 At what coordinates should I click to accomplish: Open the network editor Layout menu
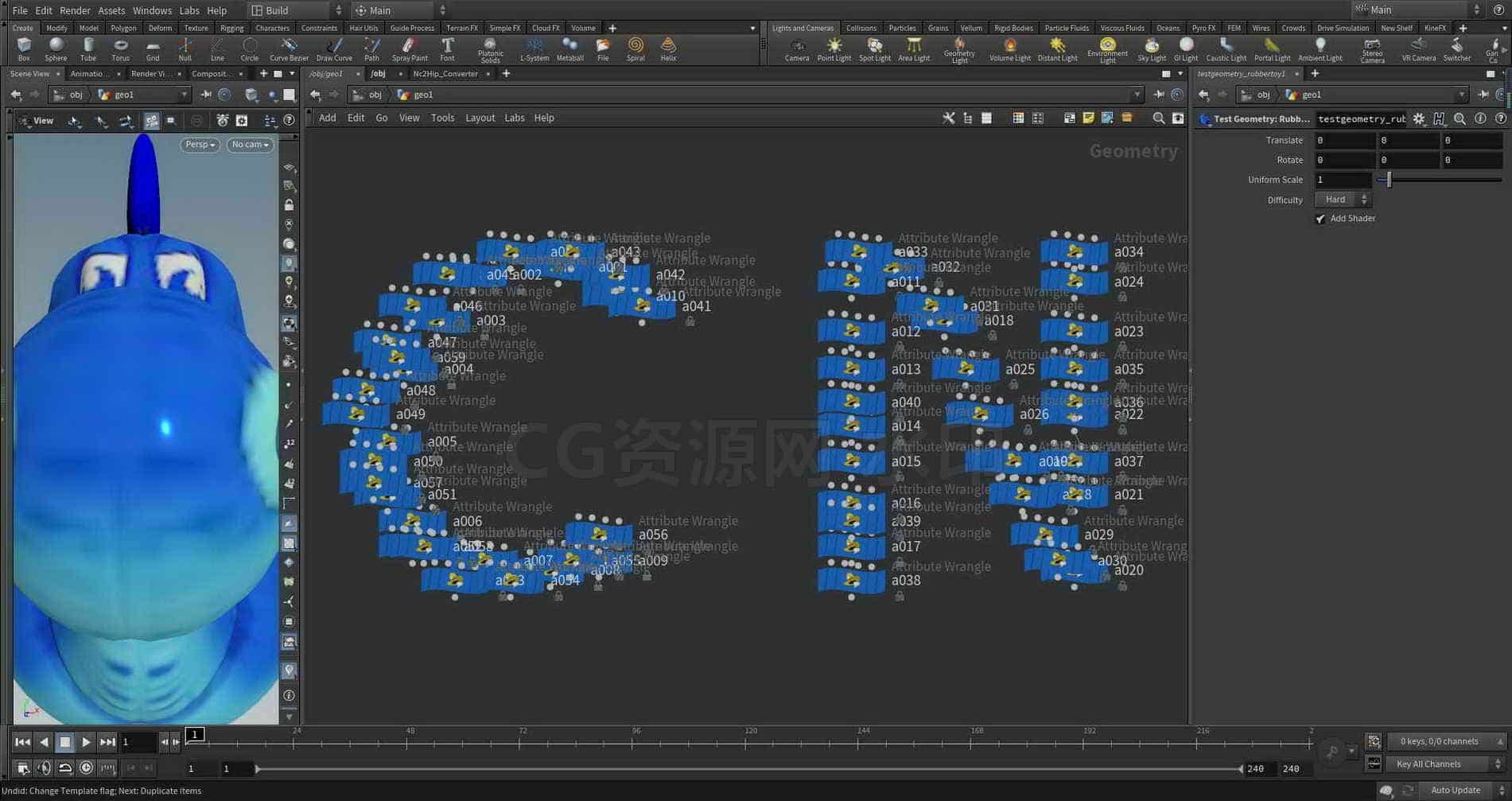pos(480,118)
